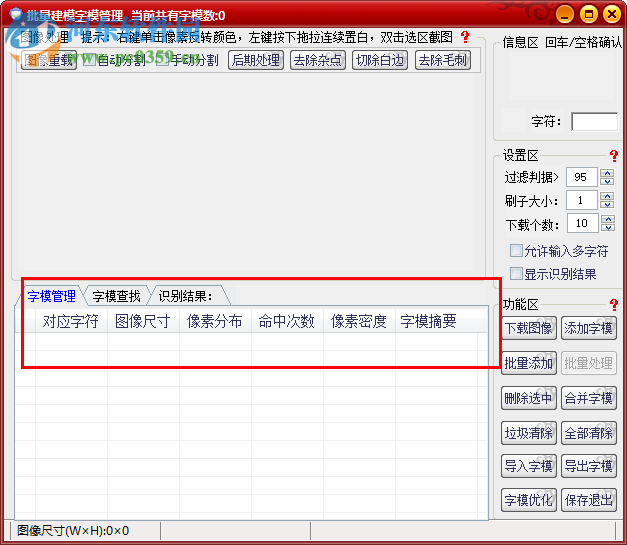Click the 垃圾清除 button
This screenshot has height=545, width=627.
[529, 433]
